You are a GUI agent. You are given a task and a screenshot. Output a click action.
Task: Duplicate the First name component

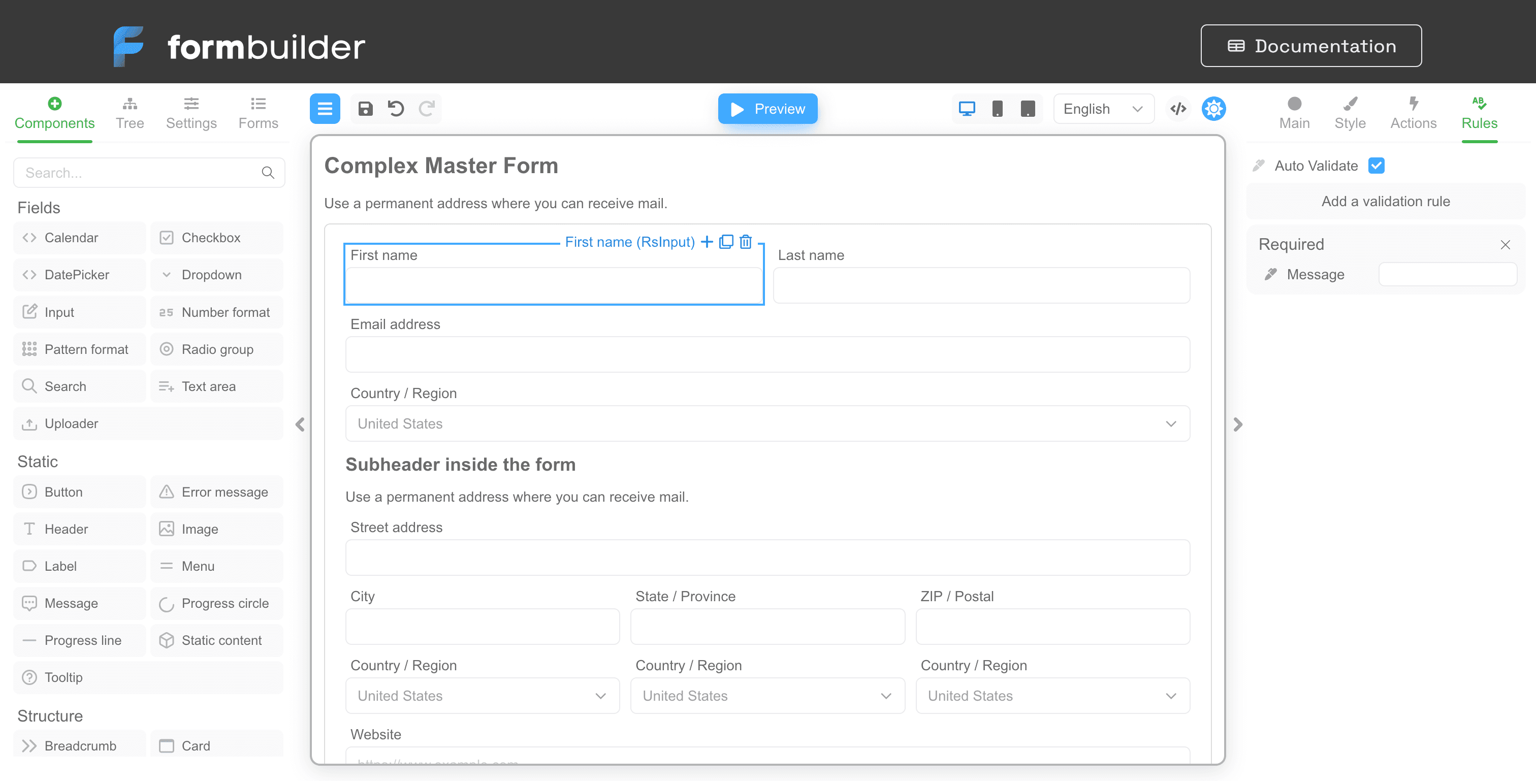[x=726, y=242]
